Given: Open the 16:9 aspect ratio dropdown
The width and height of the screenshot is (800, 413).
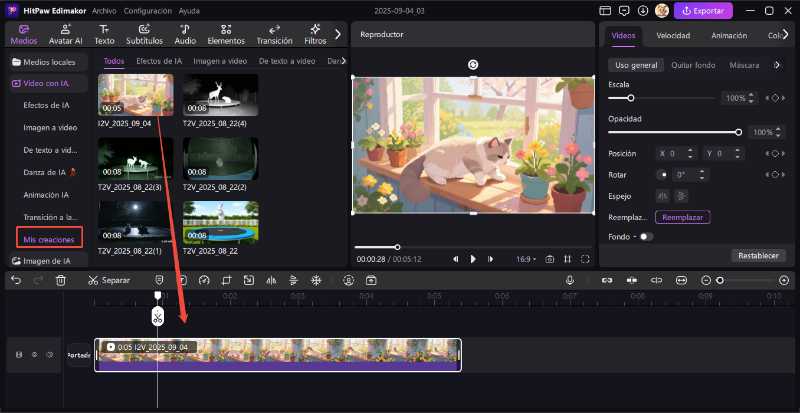Looking at the screenshot, I should [x=524, y=259].
